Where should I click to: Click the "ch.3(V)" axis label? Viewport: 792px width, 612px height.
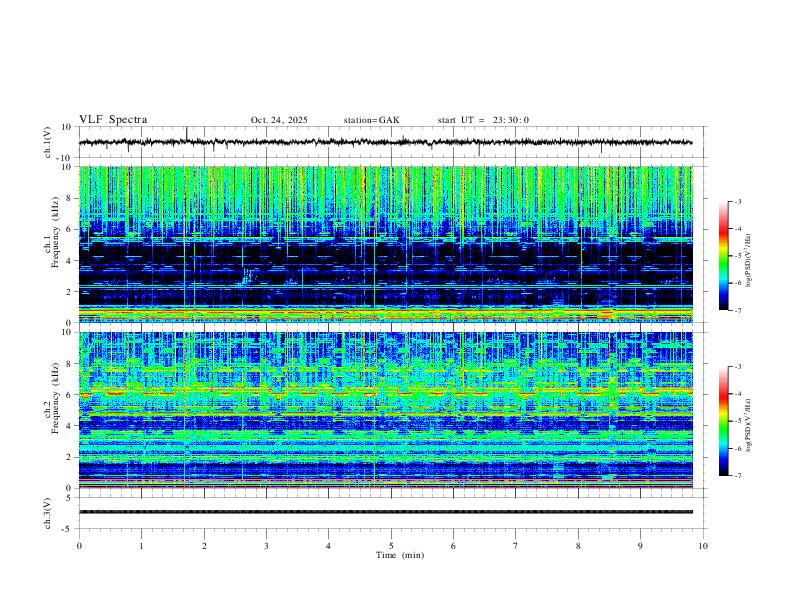(48, 513)
